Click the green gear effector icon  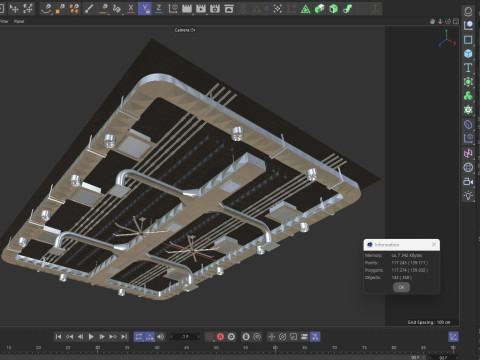(x=468, y=110)
